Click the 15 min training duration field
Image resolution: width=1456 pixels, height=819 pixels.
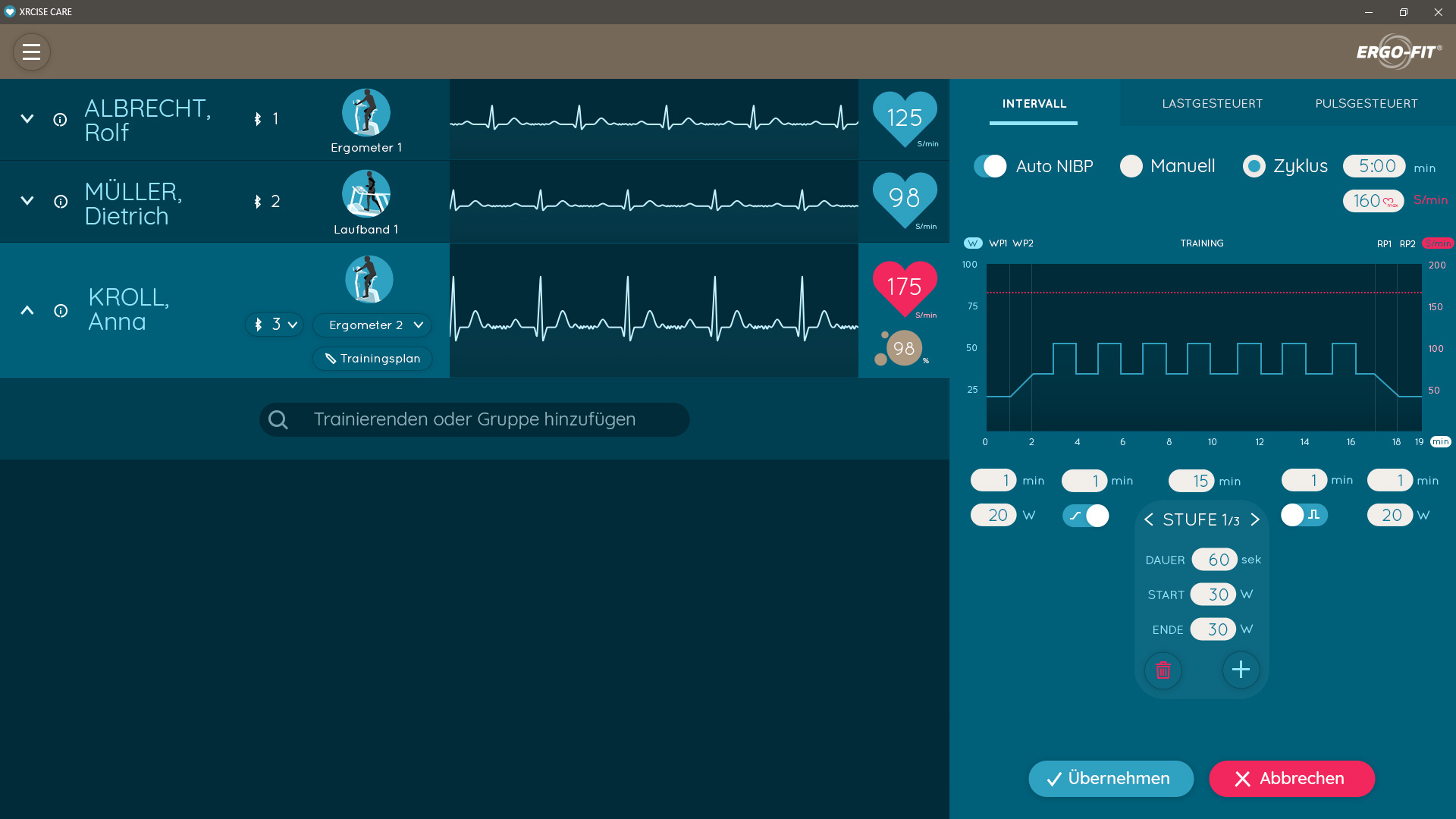coord(1191,481)
